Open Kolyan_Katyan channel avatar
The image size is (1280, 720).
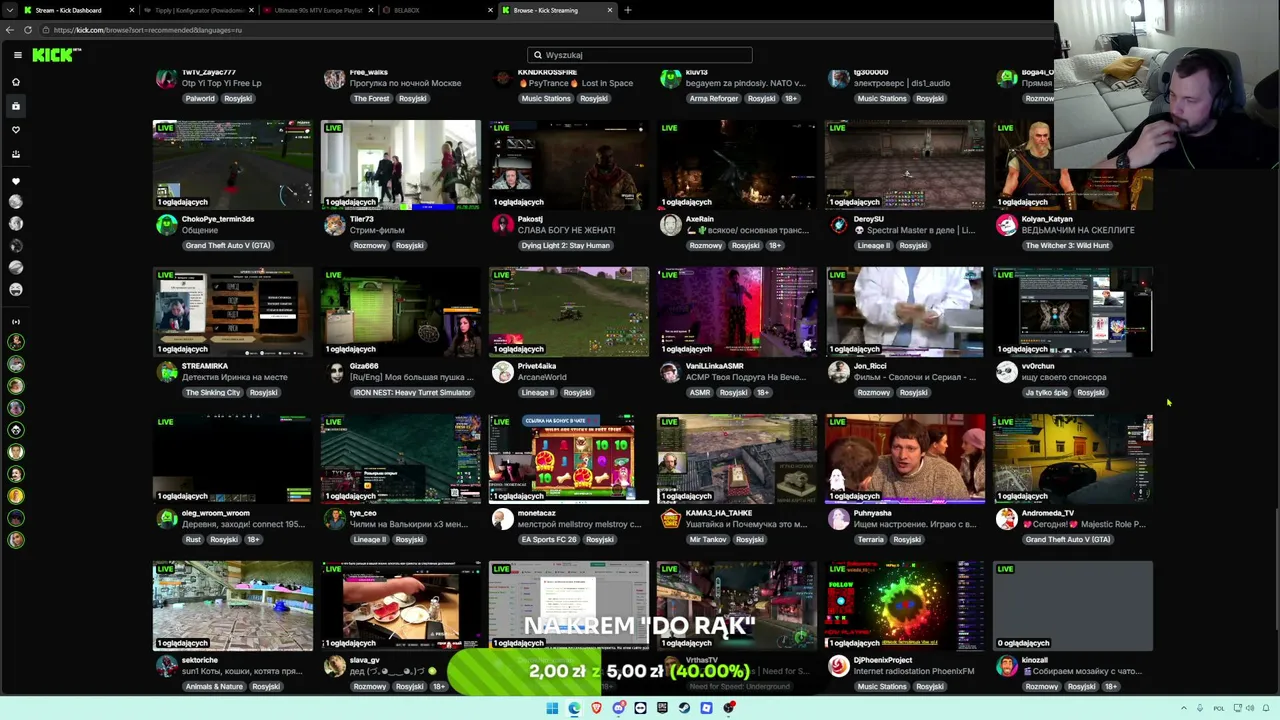[1007, 225]
